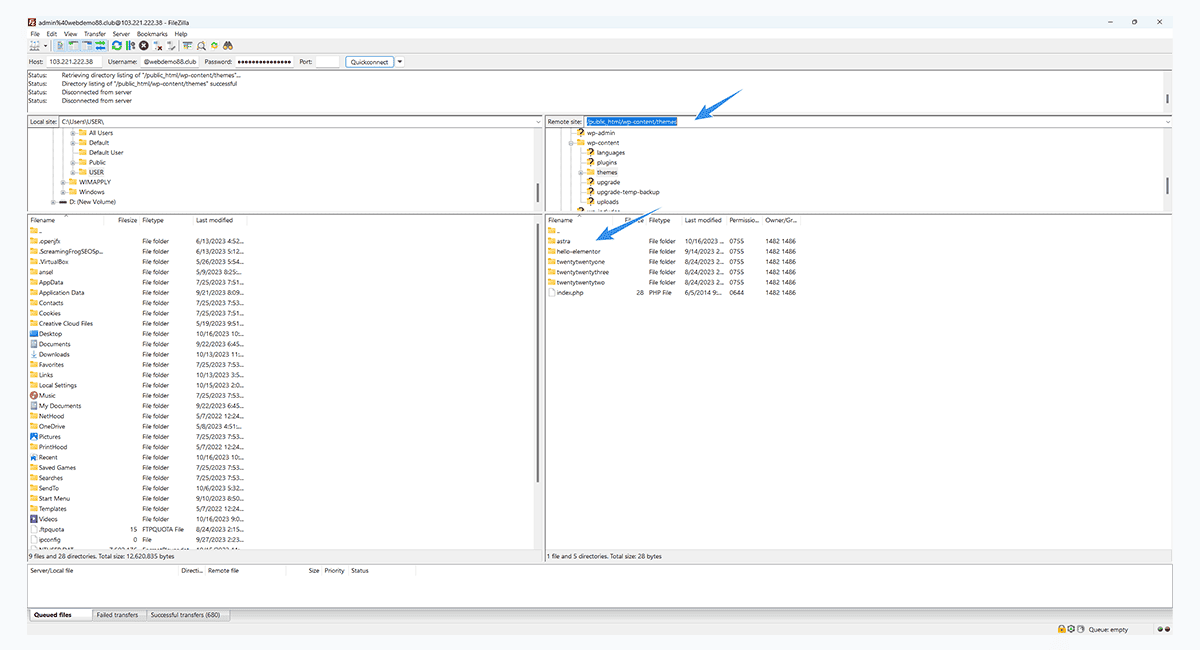
Task: Toggle processing of transfer queue icon
Action: (130, 46)
